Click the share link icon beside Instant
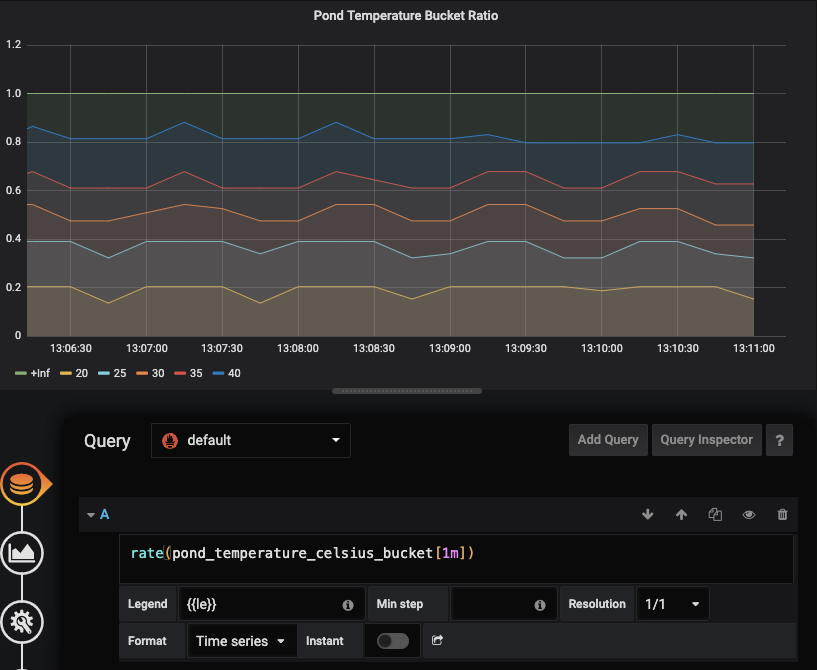 click(x=437, y=640)
